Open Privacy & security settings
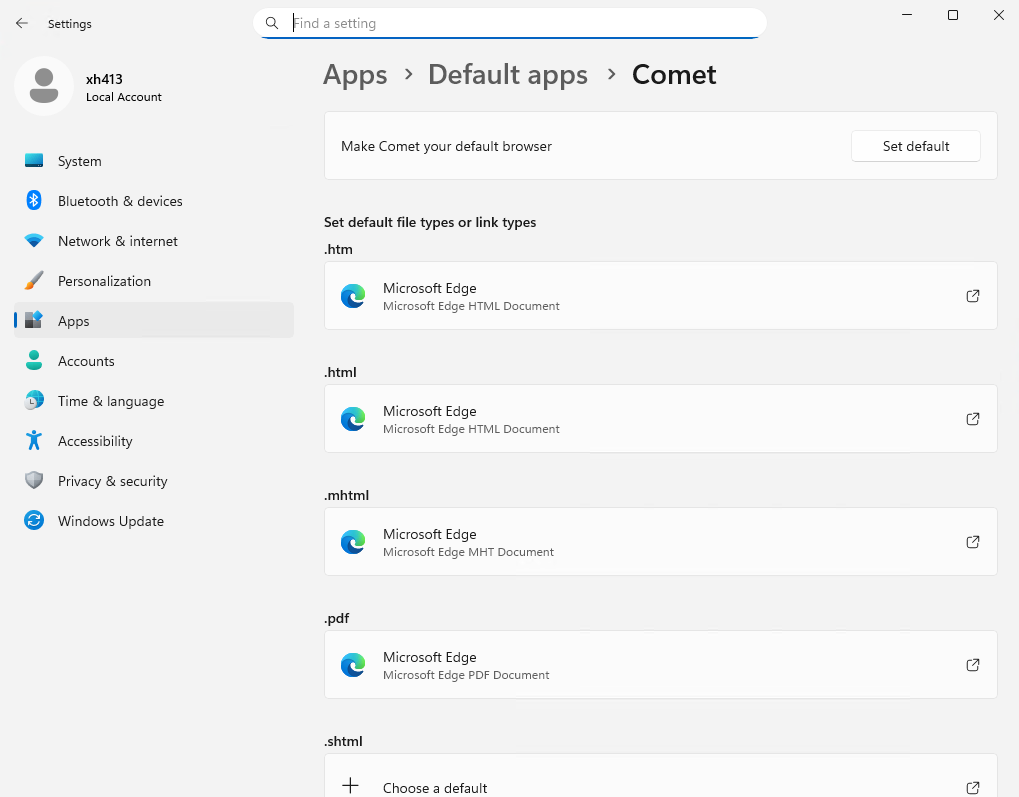Viewport: 1019px width, 797px height. pos(112,481)
